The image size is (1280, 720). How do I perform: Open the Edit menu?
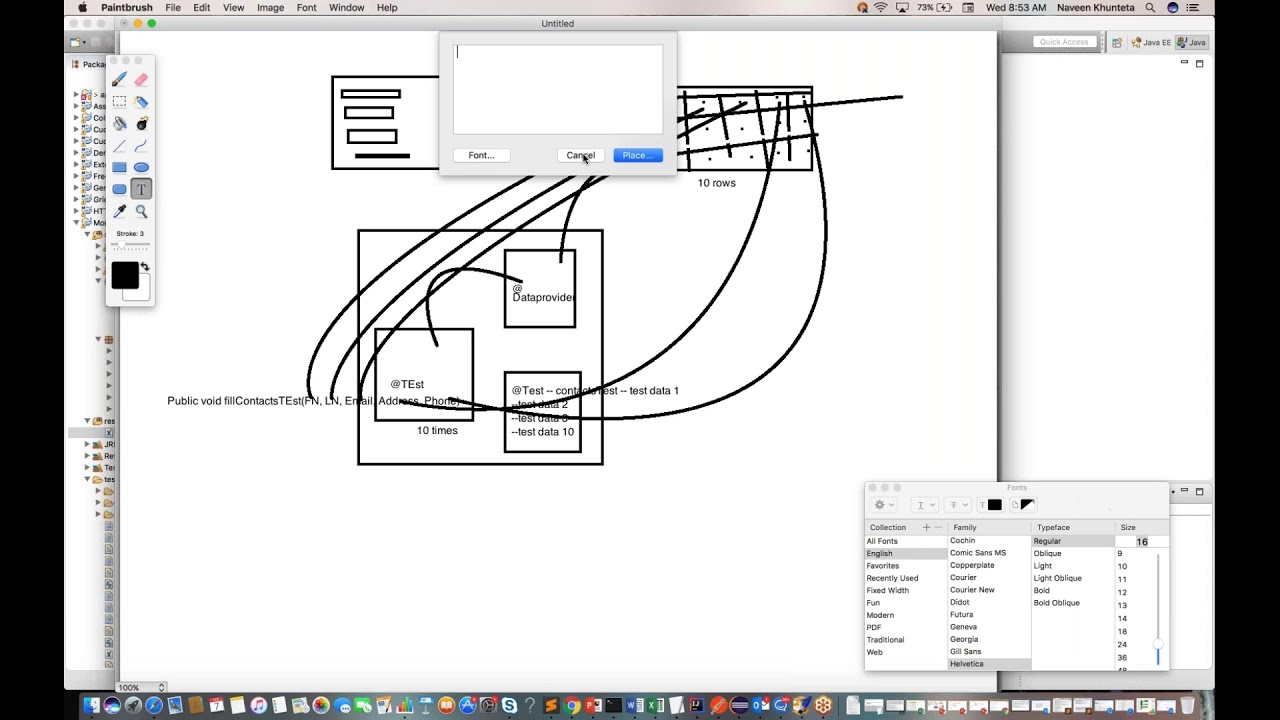click(x=202, y=7)
